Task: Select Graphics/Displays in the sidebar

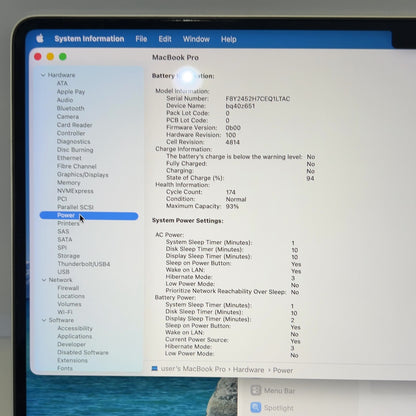Action: [x=83, y=175]
